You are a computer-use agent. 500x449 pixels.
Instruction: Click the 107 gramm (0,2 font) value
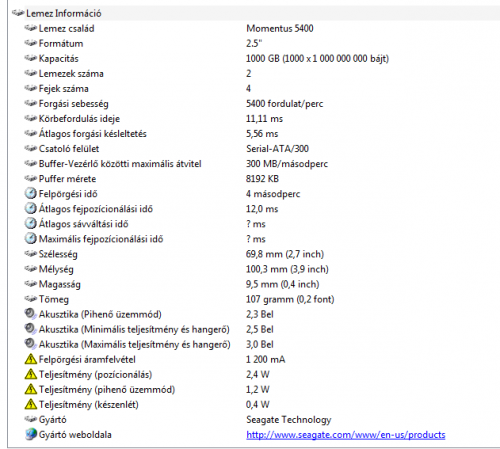point(290,299)
